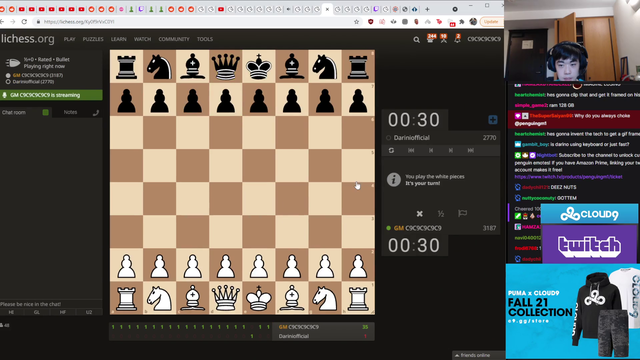Screen dimensions: 640x360
Task: Click the bullet game type icon
Action: coord(13,62)
